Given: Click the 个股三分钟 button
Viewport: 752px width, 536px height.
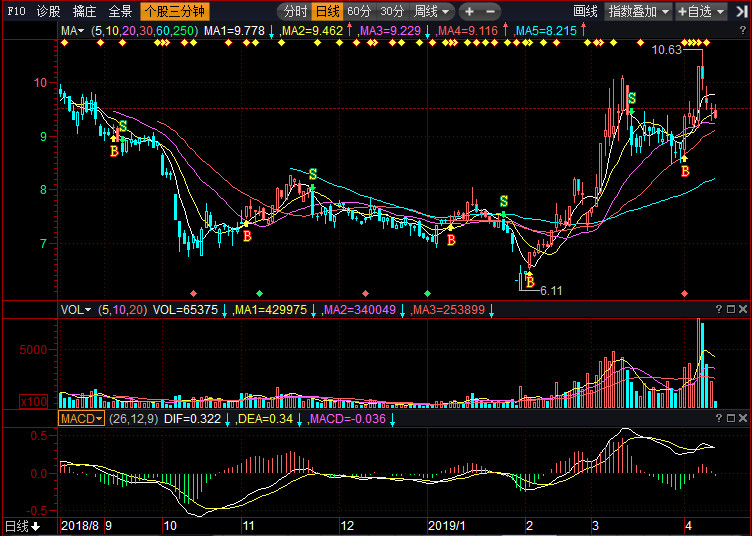Looking at the screenshot, I should coord(174,12).
